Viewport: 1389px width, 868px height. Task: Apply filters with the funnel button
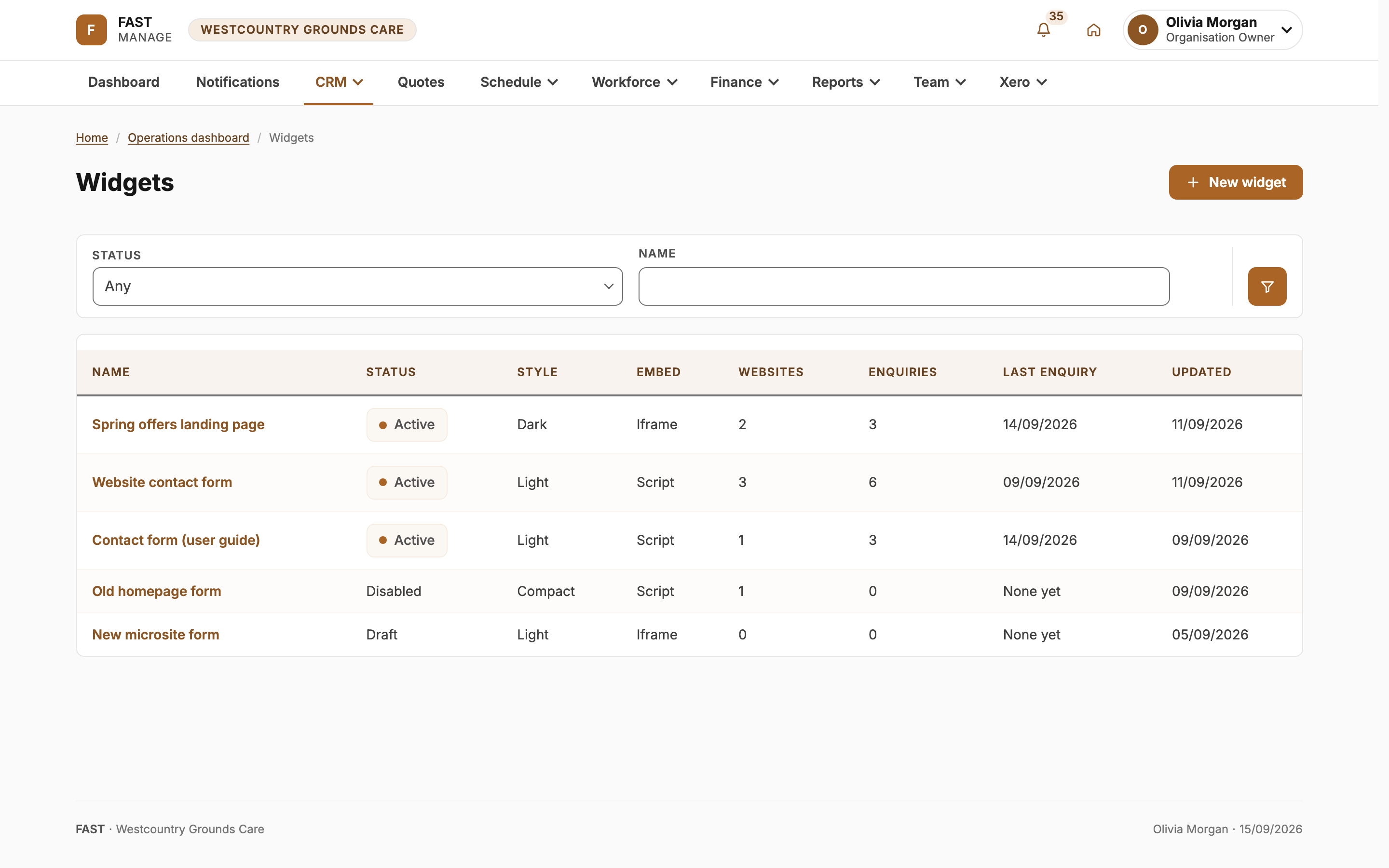click(x=1267, y=286)
